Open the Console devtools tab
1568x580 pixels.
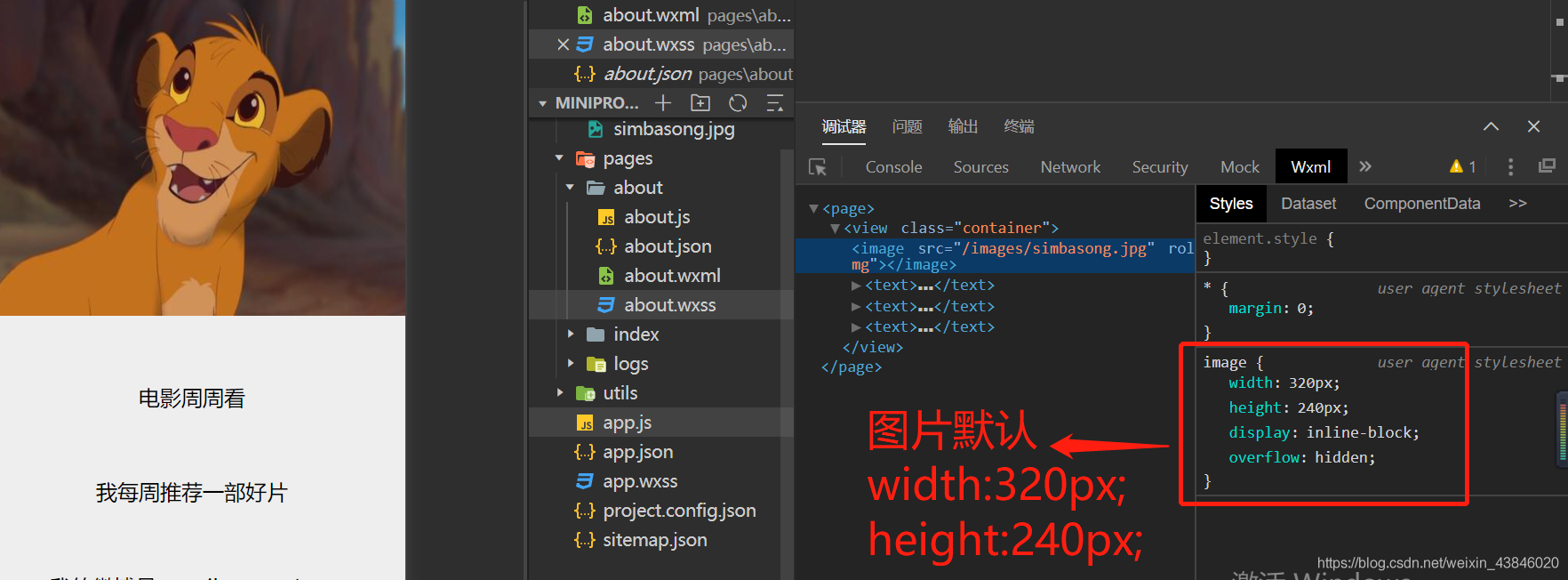point(893,166)
